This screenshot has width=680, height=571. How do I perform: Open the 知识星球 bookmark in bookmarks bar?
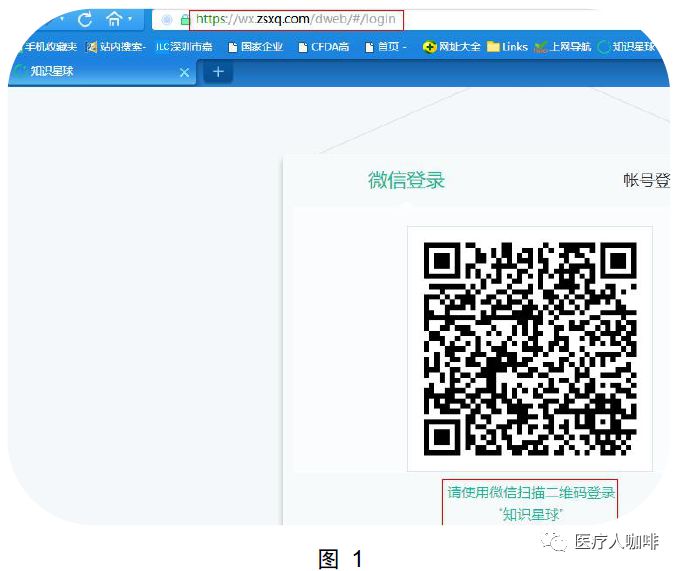coord(628,47)
